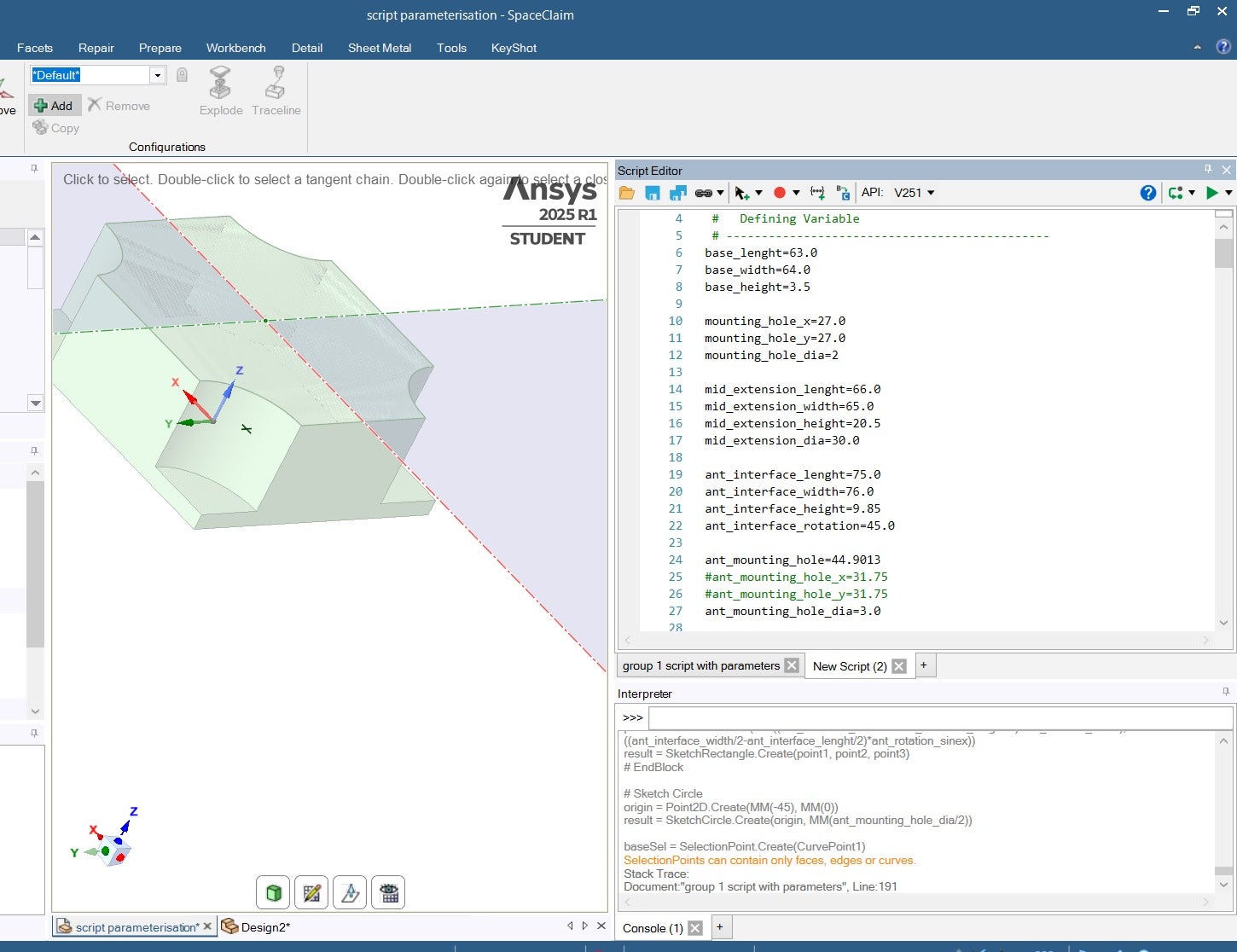Open the Repair ribbon tab
The width and height of the screenshot is (1237, 952).
[96, 48]
